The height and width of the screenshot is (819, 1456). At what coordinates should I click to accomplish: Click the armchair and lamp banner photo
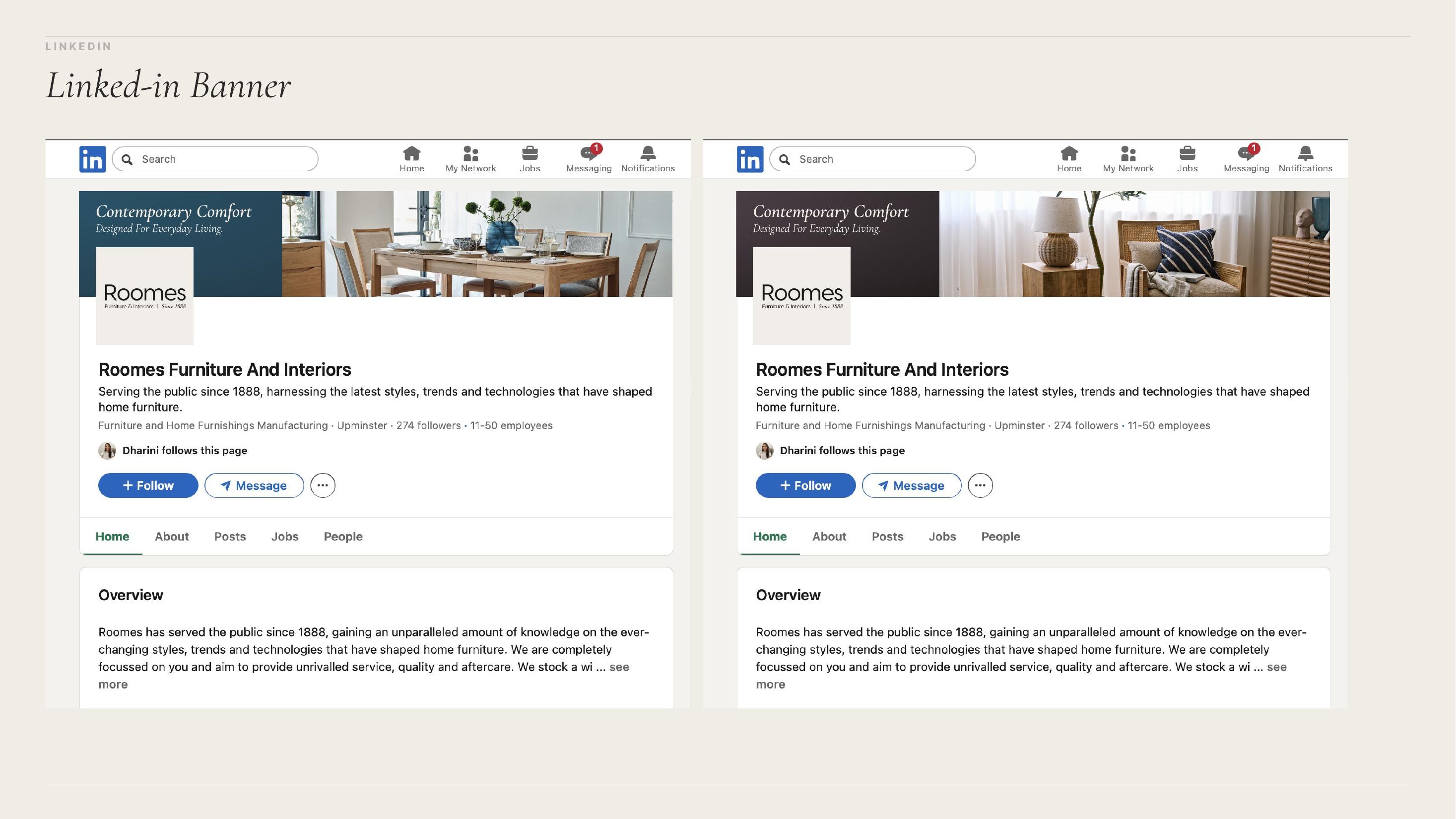[x=1134, y=244]
